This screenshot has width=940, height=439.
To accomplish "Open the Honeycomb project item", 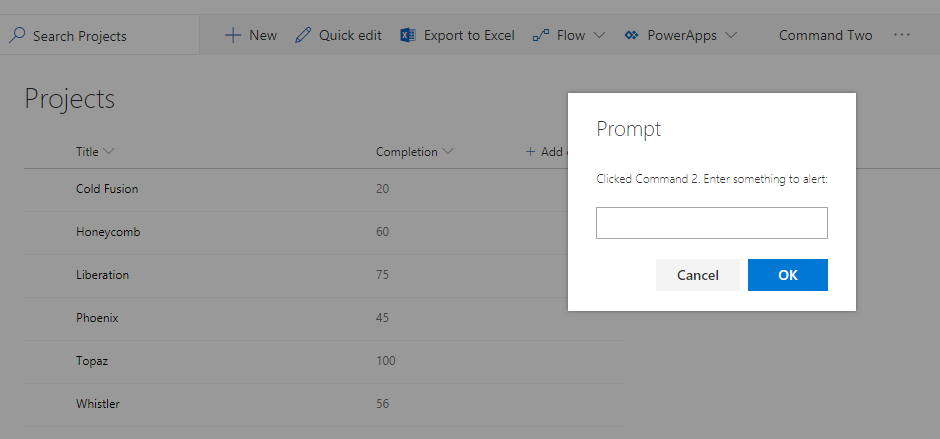I will pyautogui.click(x=108, y=231).
